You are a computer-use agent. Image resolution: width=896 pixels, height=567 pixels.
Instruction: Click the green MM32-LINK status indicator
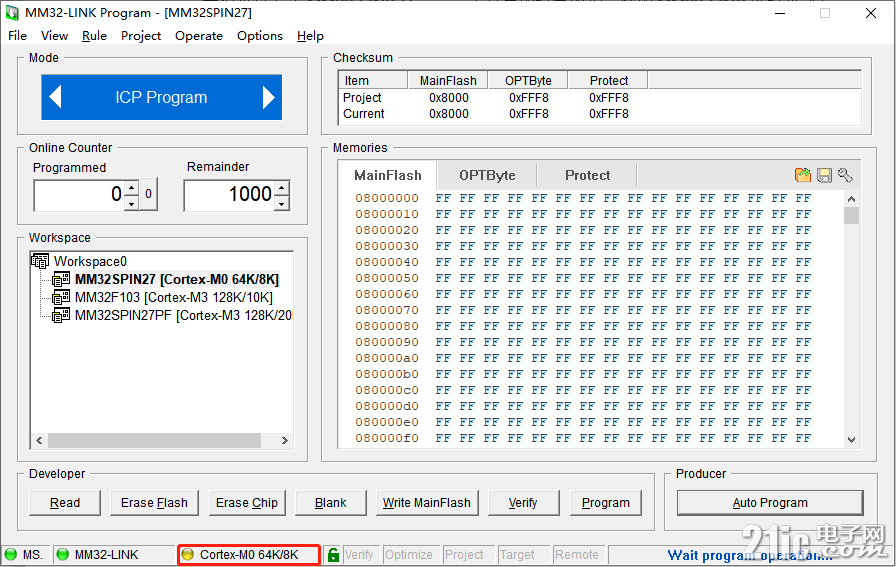(x=63, y=554)
